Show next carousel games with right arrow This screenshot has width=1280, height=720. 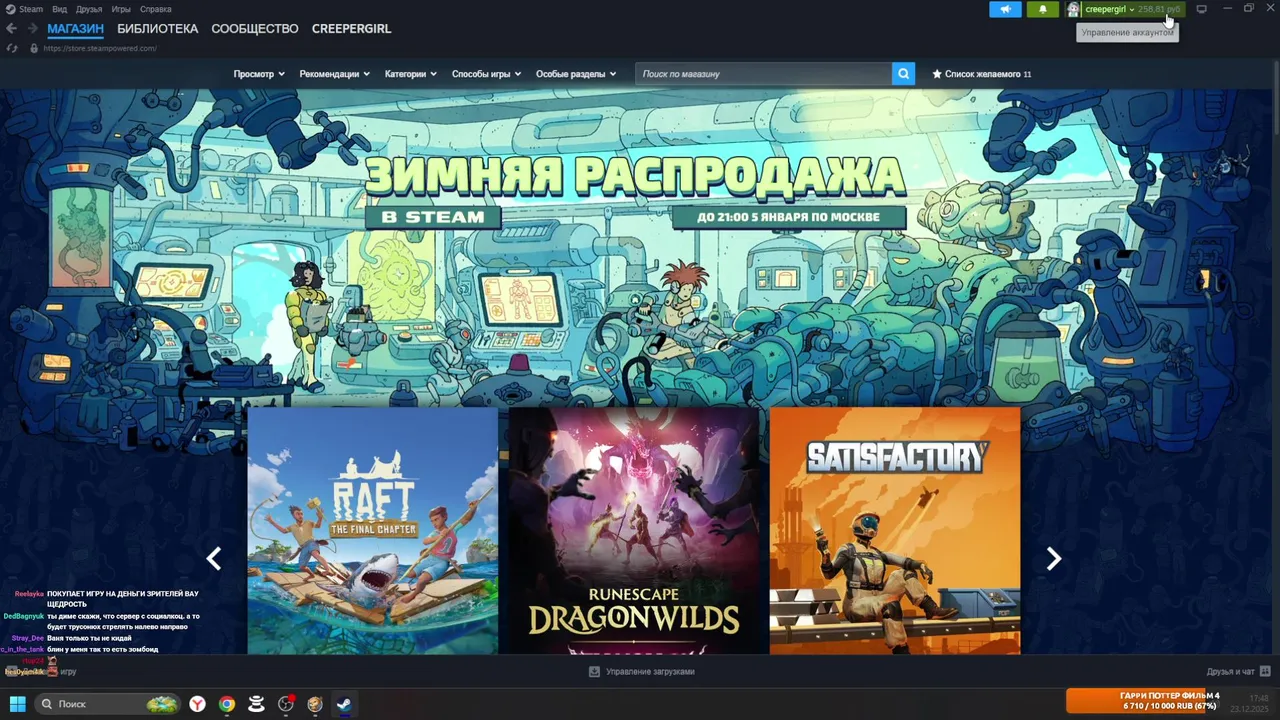[1053, 559]
